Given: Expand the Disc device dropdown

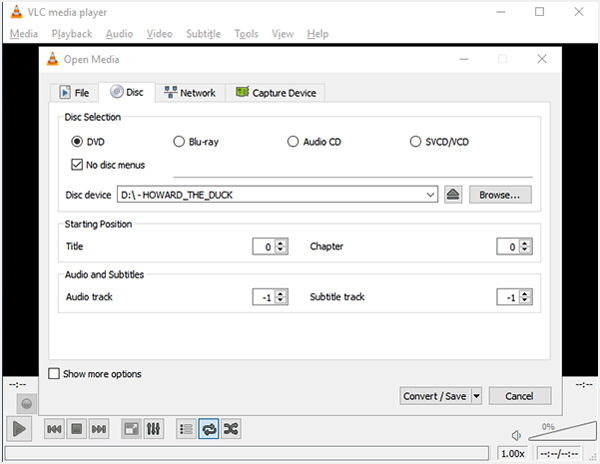Looking at the screenshot, I should (x=430, y=195).
